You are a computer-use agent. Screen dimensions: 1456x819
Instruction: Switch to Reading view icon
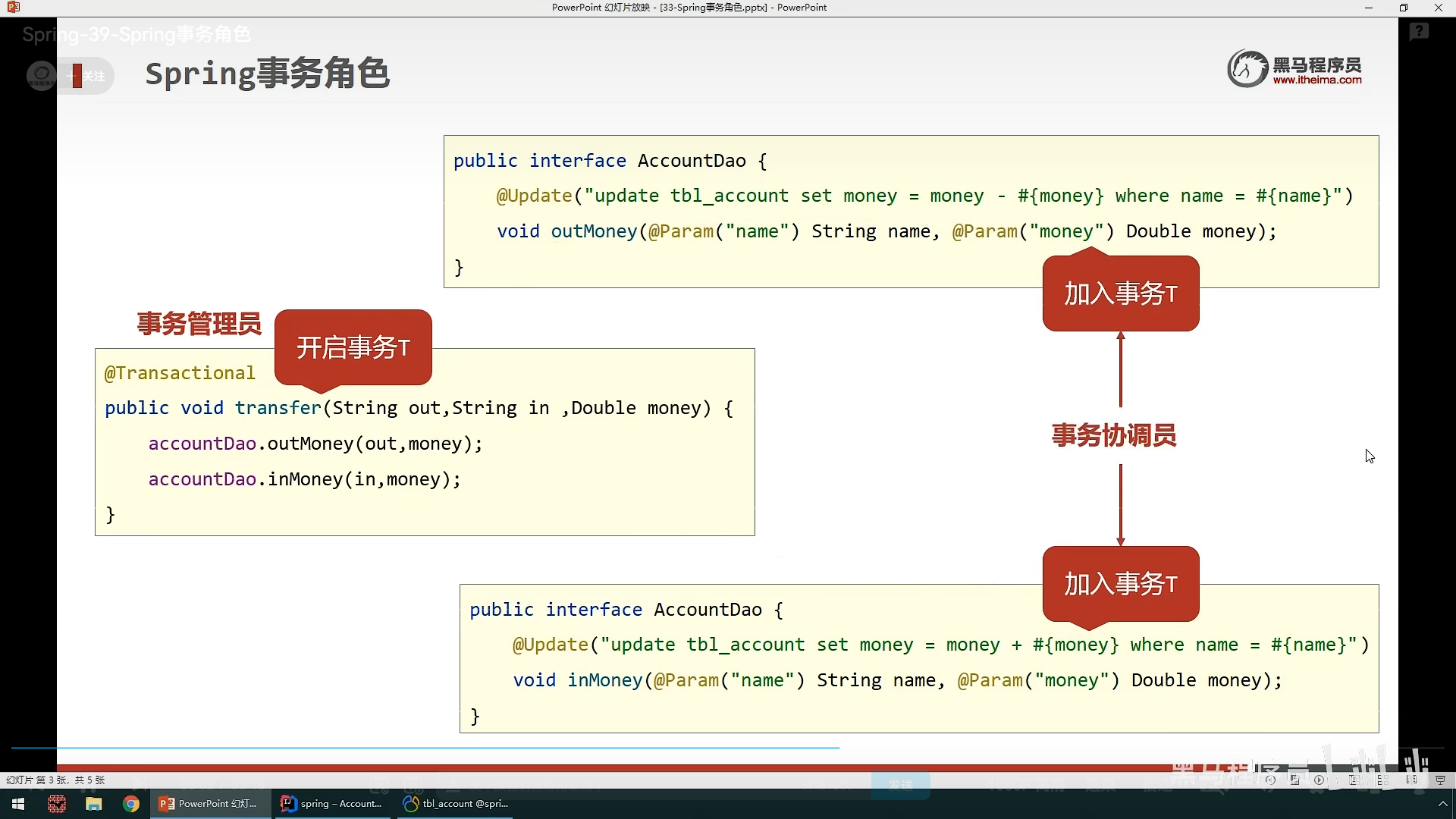click(x=1411, y=780)
